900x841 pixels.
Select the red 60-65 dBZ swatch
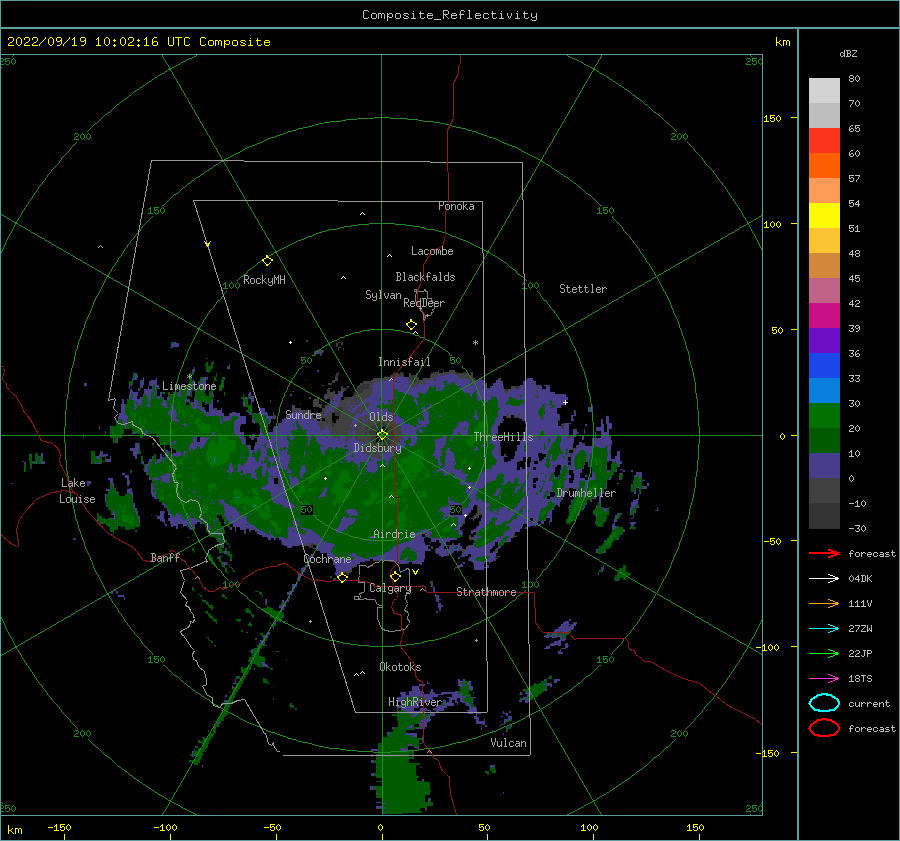[824, 141]
